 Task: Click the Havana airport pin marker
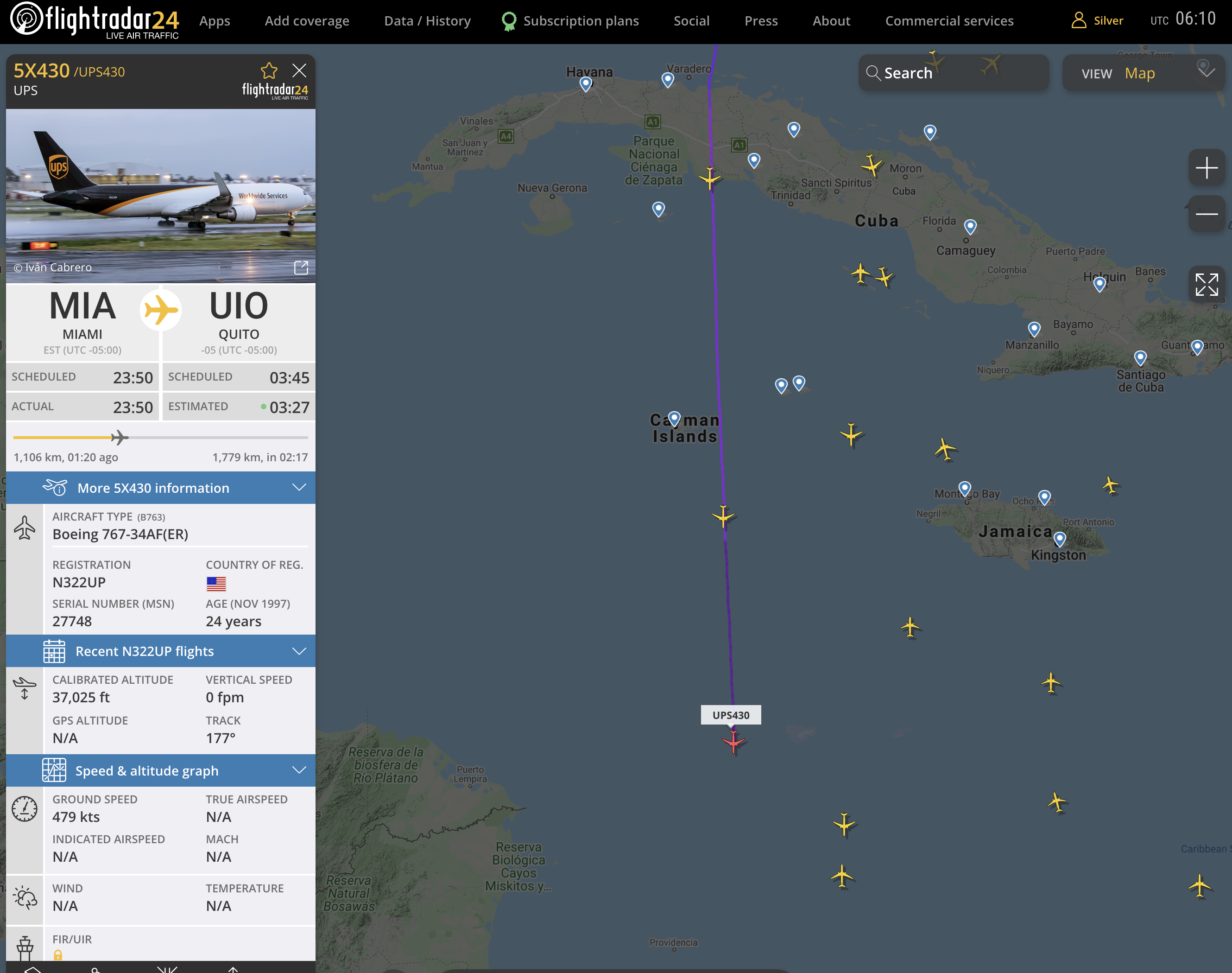(585, 83)
